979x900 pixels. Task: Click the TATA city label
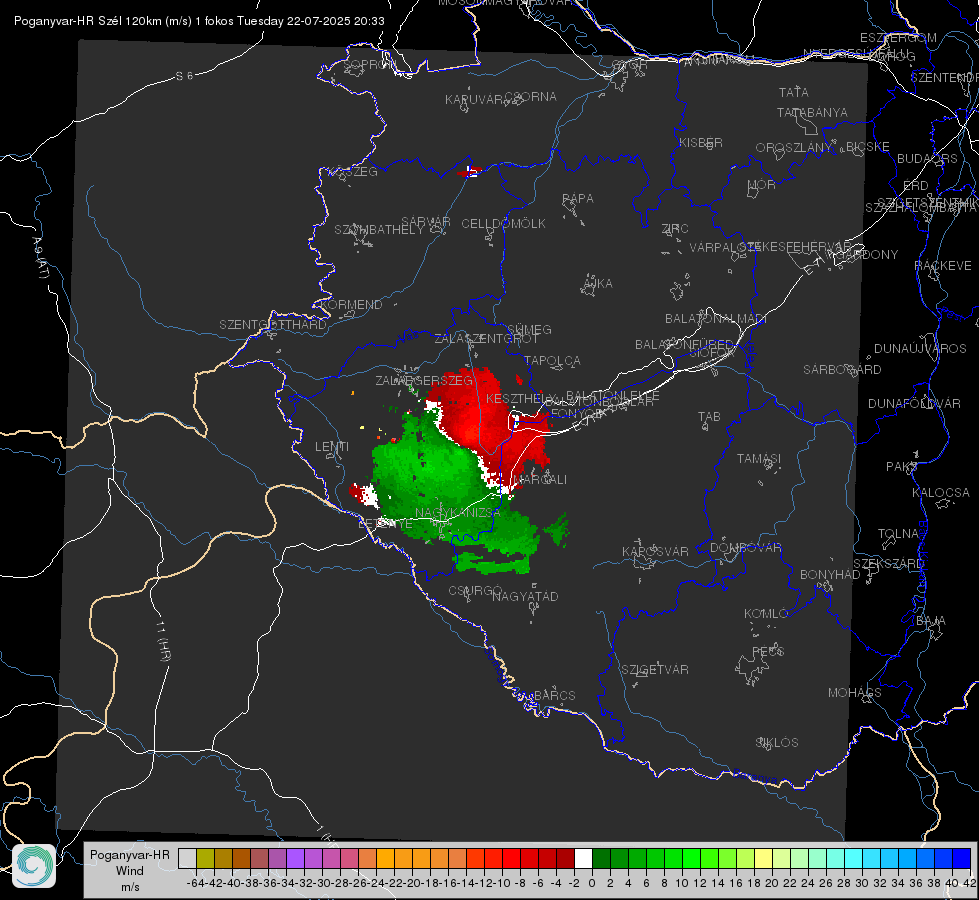pyautogui.click(x=794, y=92)
